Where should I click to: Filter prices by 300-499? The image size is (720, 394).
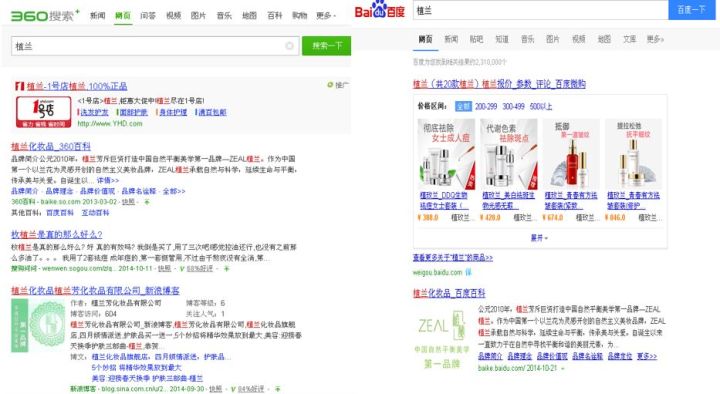coord(513,106)
